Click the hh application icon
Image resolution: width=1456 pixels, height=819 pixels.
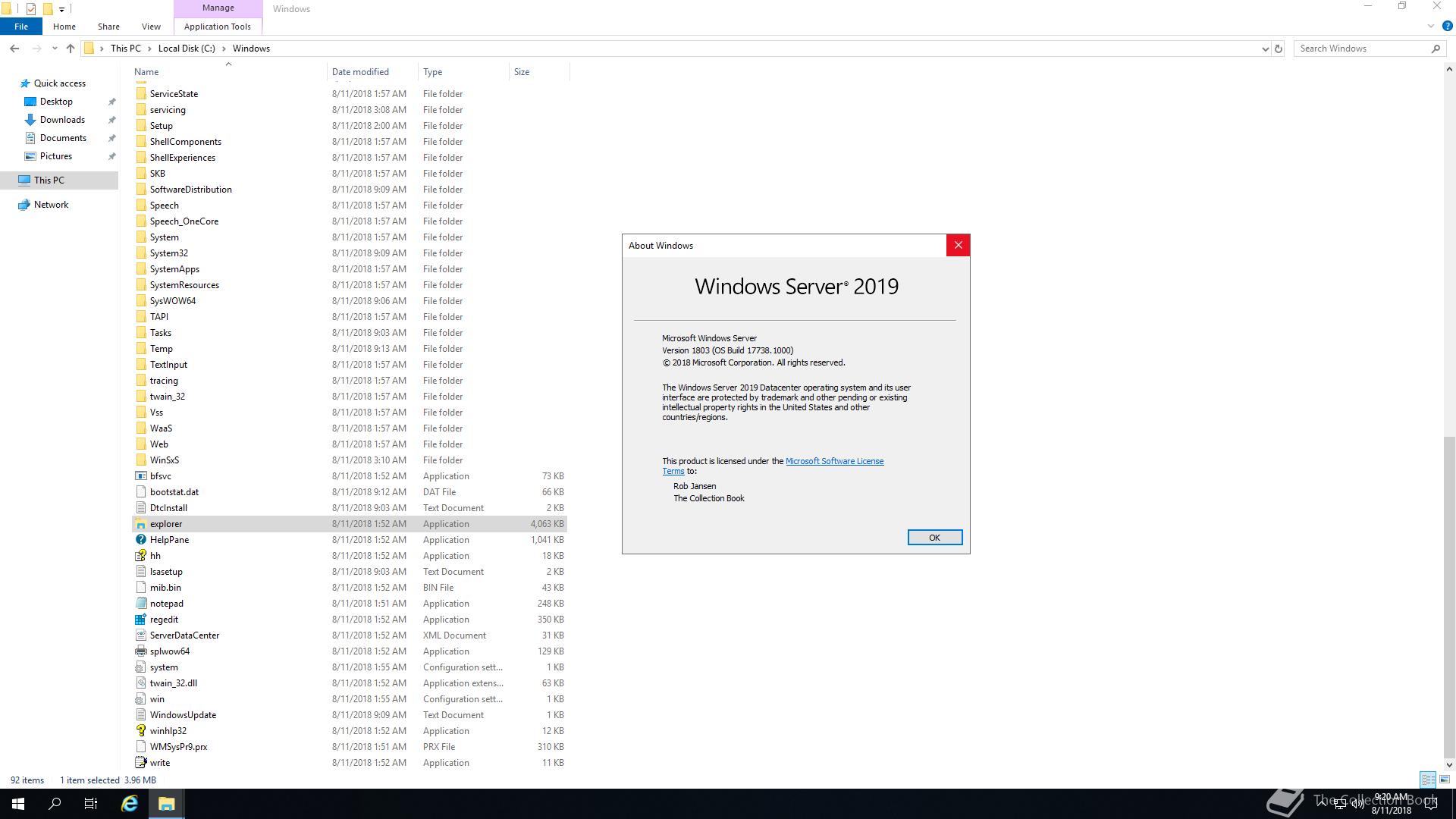[140, 556]
